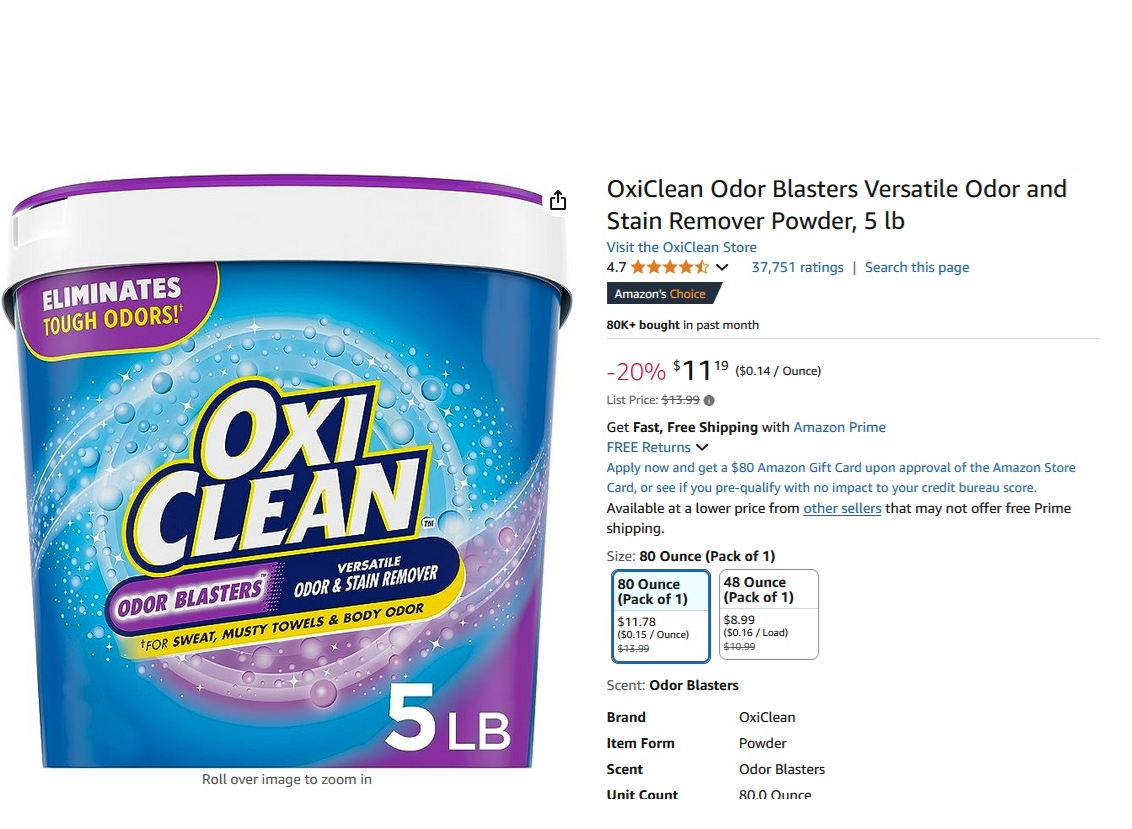Open the Amazon Prime link
Viewport: 1132px width, 829px height.
(839, 427)
